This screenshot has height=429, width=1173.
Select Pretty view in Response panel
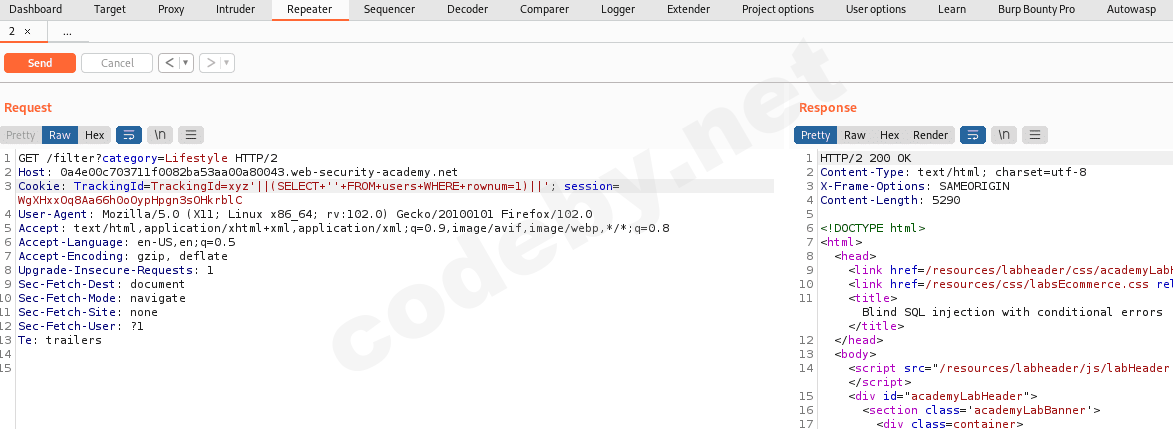click(815, 135)
